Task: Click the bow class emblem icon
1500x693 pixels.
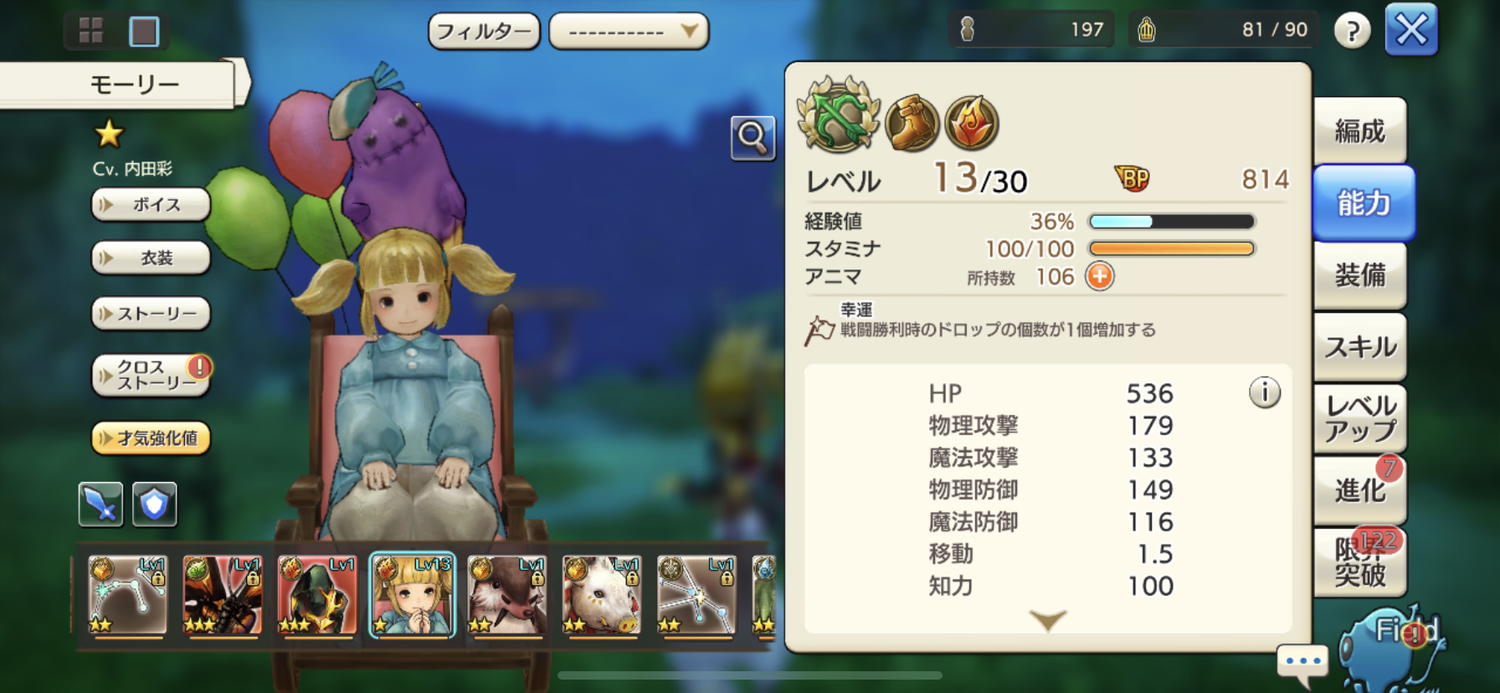Action: tap(839, 113)
